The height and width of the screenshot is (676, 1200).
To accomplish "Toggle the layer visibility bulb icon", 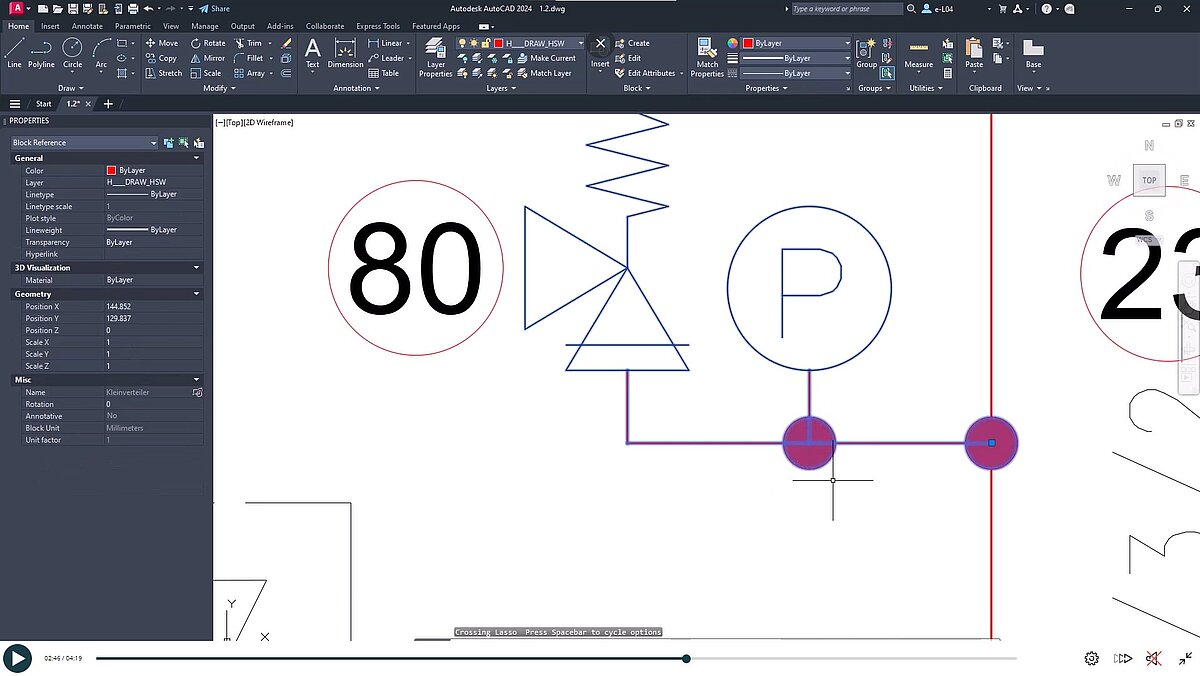I will (462, 43).
